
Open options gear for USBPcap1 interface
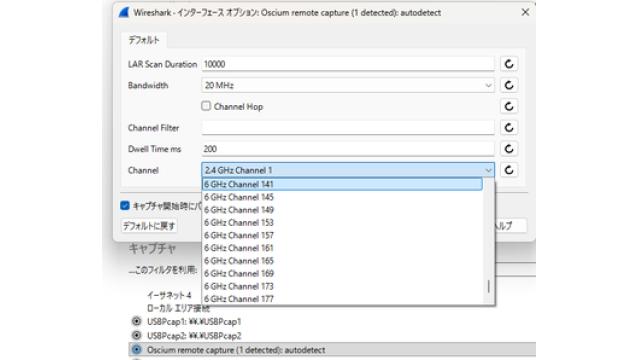136,322
